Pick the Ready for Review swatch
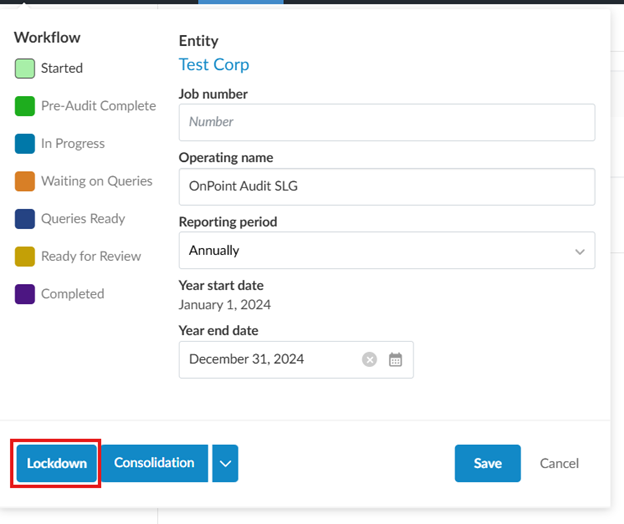Image resolution: width=624 pixels, height=524 pixels. 25,257
